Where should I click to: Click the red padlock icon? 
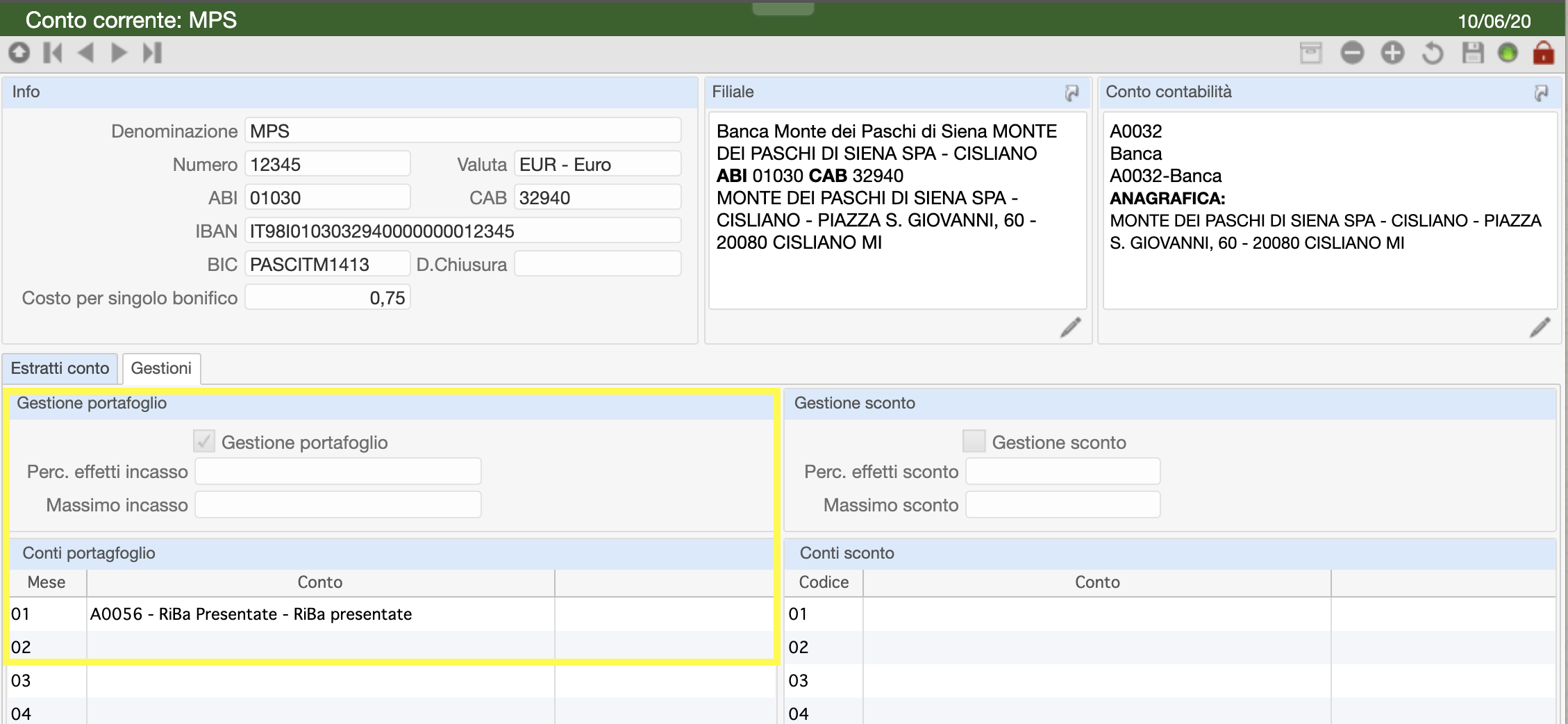coord(1543,53)
